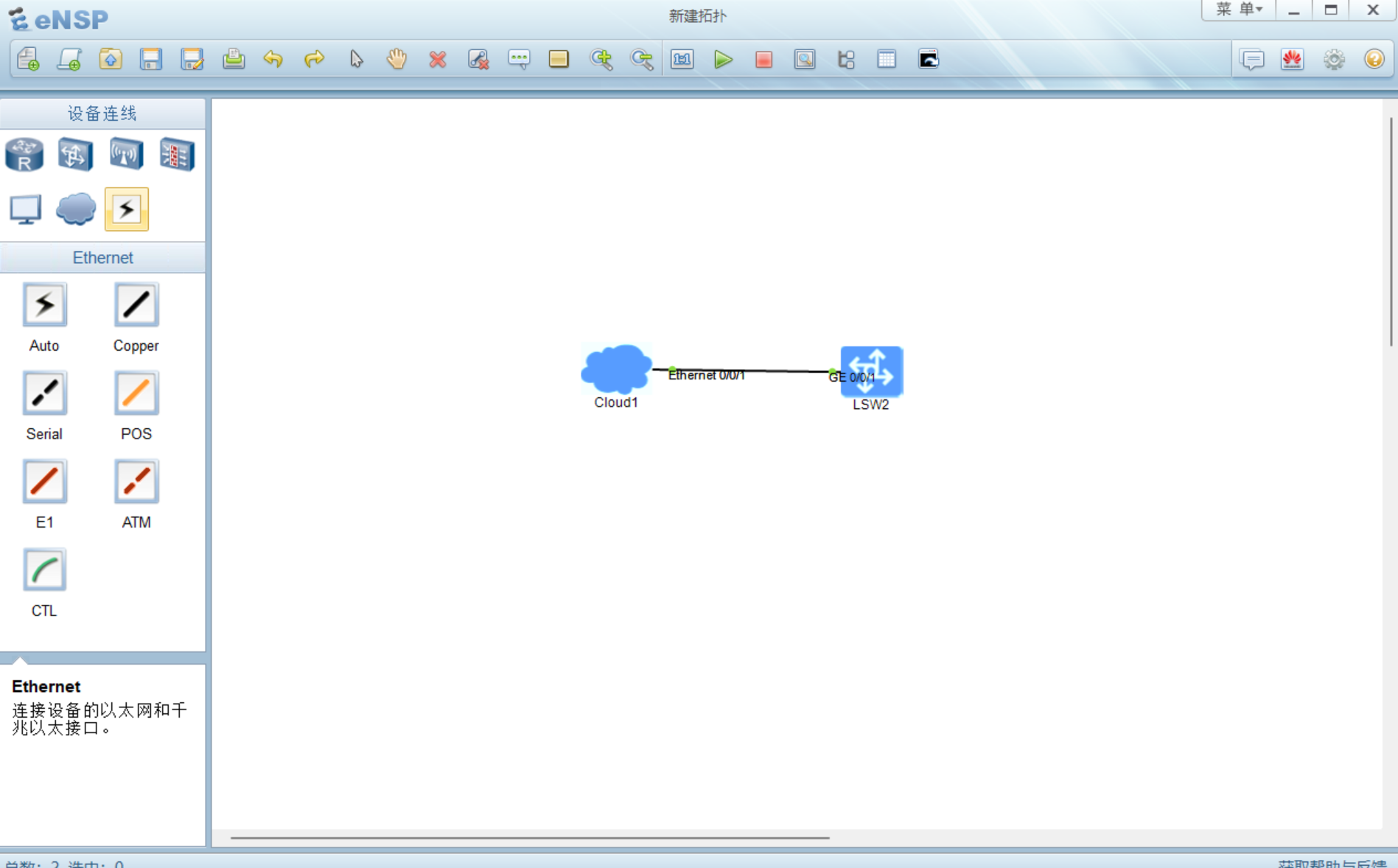Click the horizontal scrollbar under canvas
1398x868 pixels.
530,838
